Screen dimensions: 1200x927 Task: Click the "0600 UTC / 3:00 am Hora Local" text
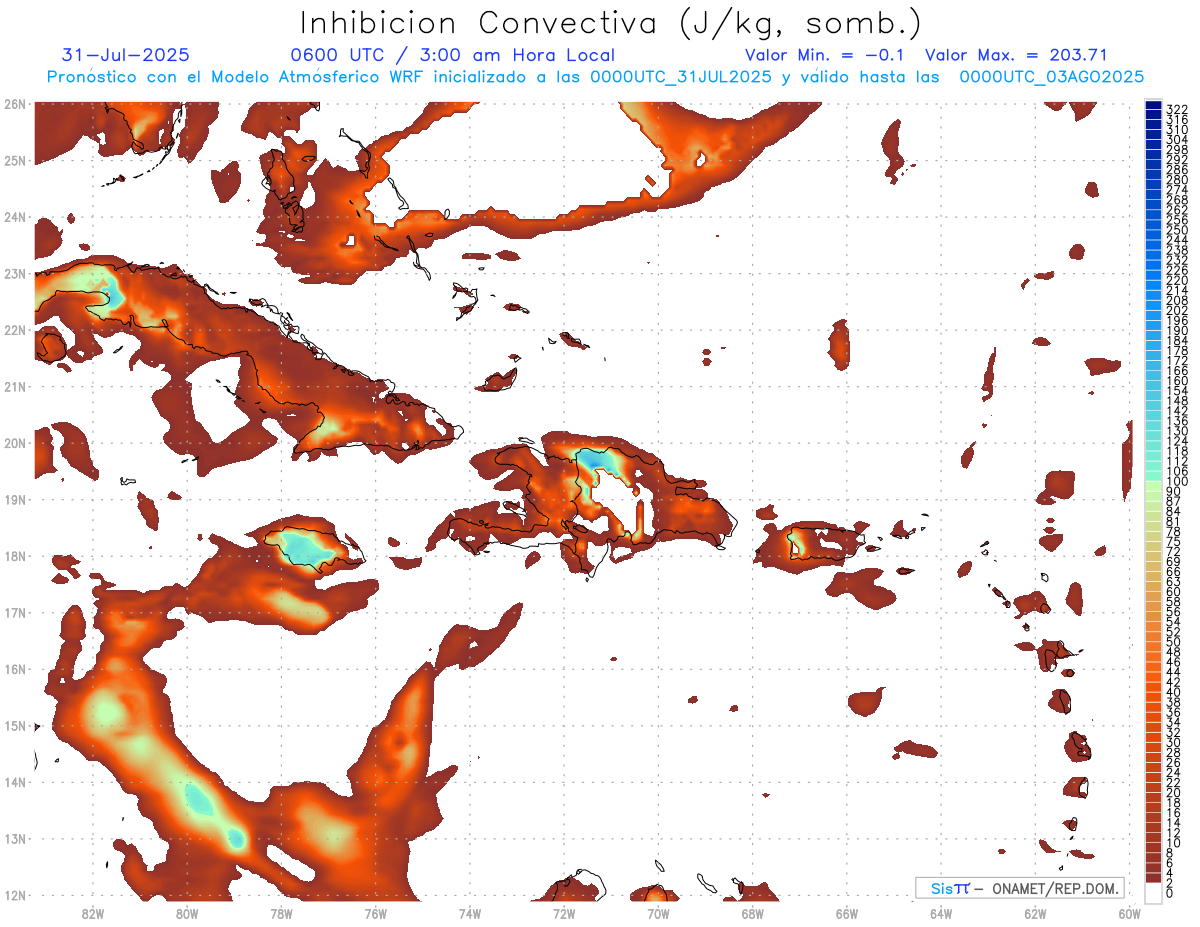pyautogui.click(x=452, y=55)
